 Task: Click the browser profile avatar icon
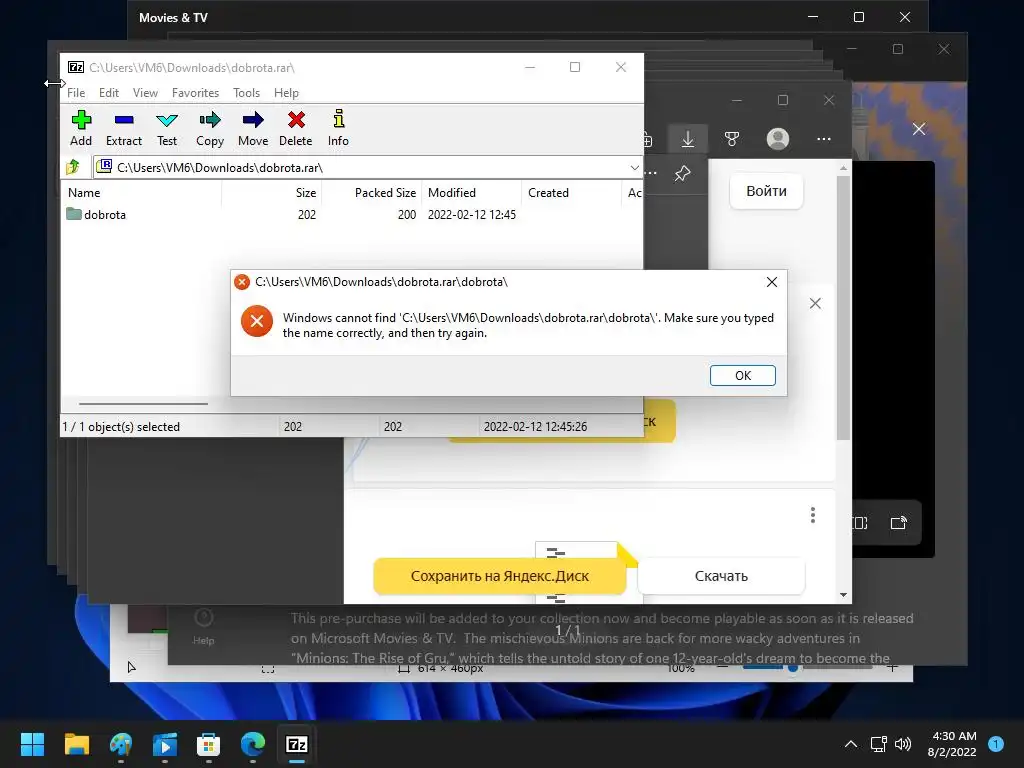[778, 139]
